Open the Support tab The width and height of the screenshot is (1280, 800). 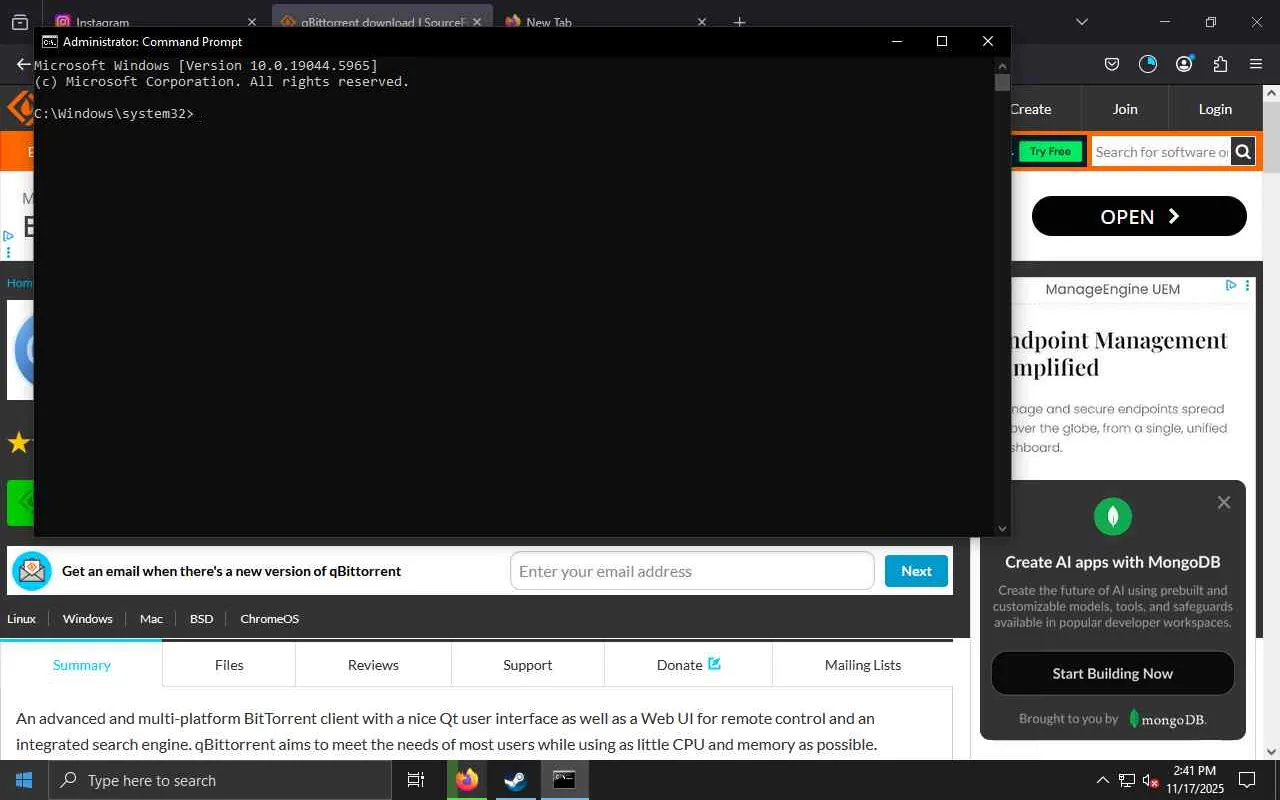[x=528, y=665]
